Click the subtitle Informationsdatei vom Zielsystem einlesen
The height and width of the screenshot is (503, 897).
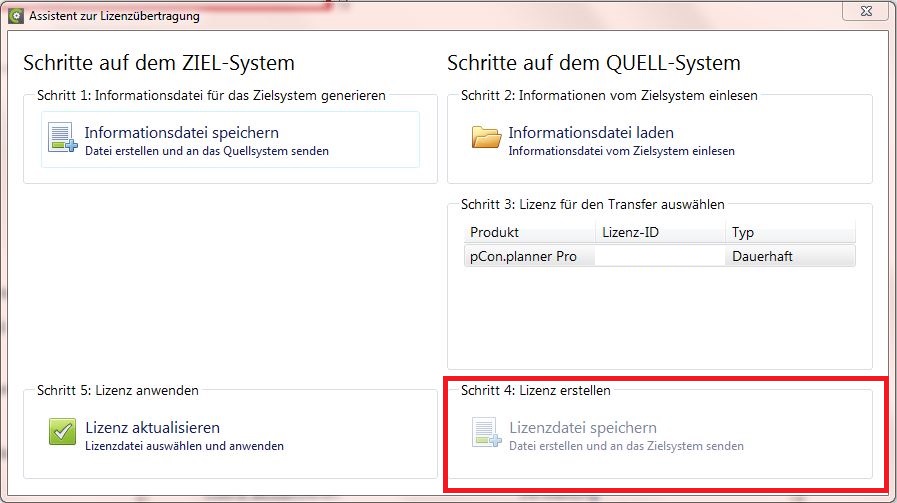621,151
